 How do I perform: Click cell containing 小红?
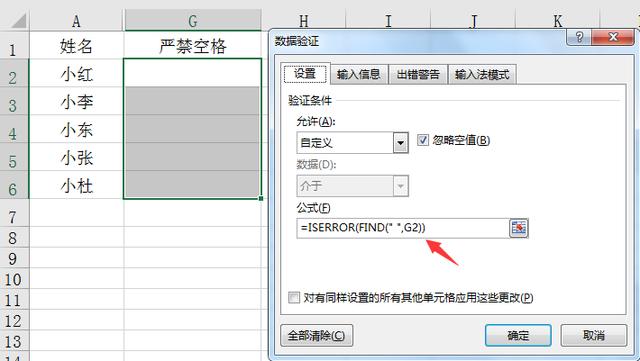pyautogui.click(x=76, y=74)
